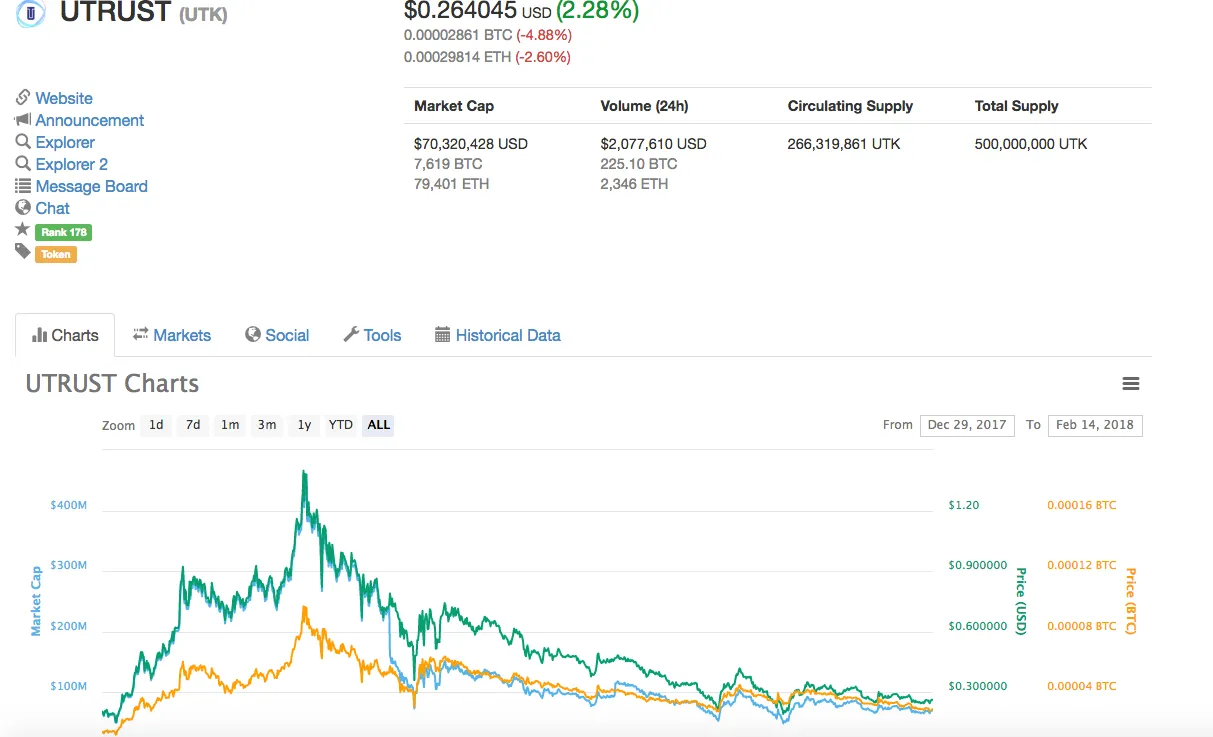Set chart zoom to 1m
This screenshot has width=1213, height=737.
click(230, 425)
